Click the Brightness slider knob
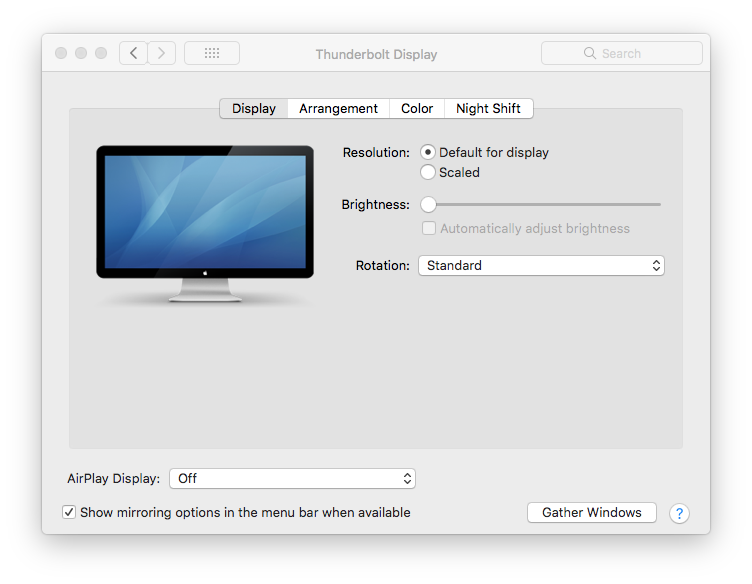Viewport: 752px width, 584px height. pyautogui.click(x=428, y=204)
